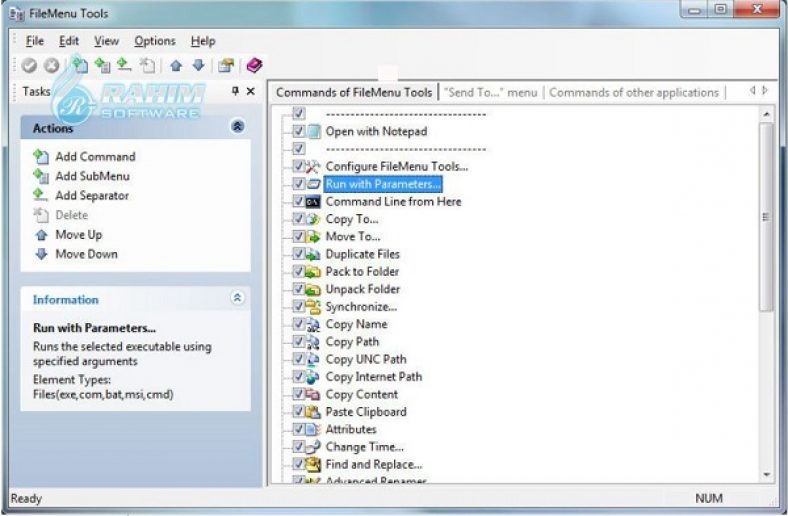
Task: Click the Move Down arrow in the toolbar
Action: coord(199,65)
